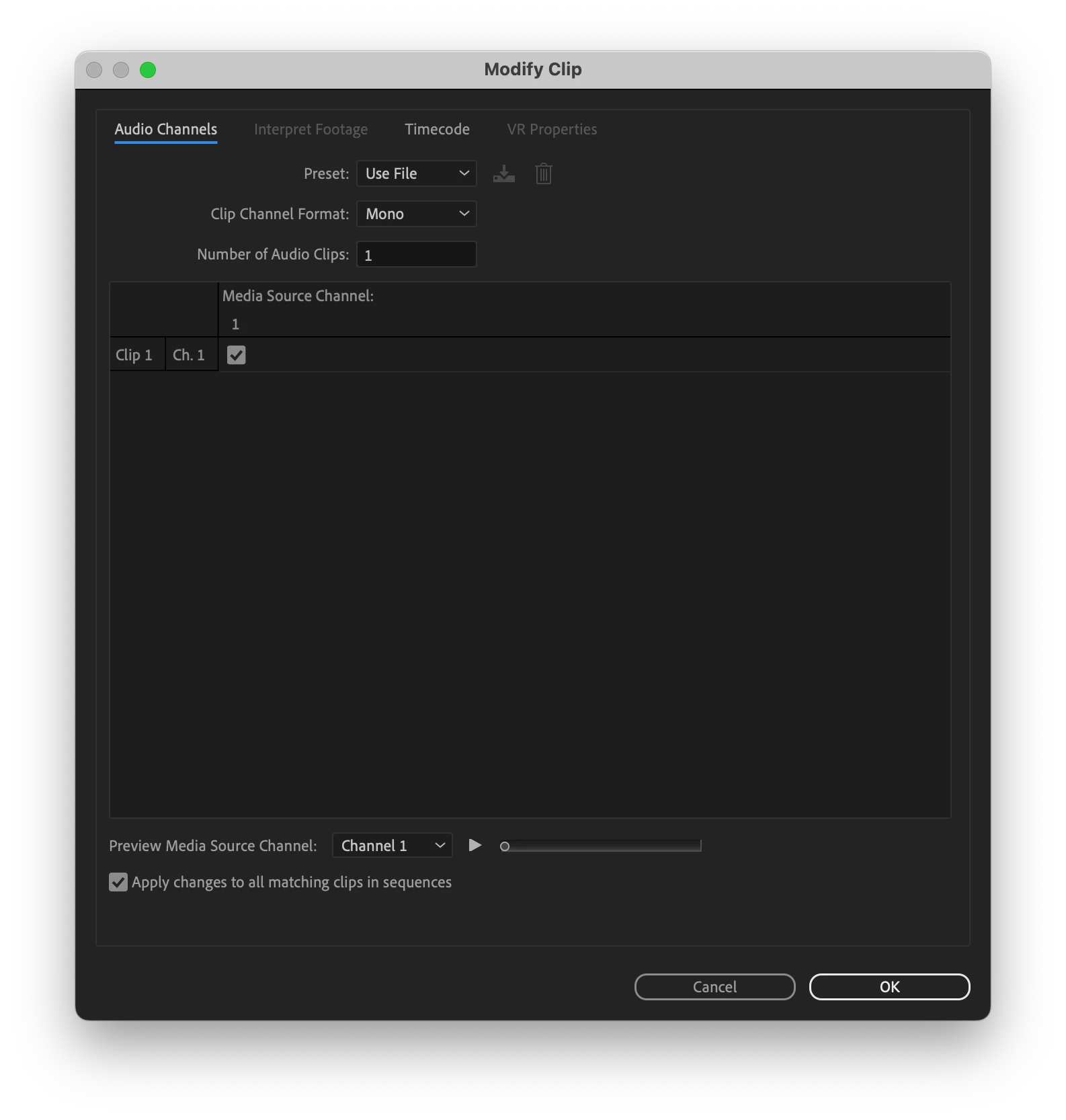This screenshot has width=1066, height=1120.
Task: Click the Cancel button
Action: pyautogui.click(x=715, y=987)
